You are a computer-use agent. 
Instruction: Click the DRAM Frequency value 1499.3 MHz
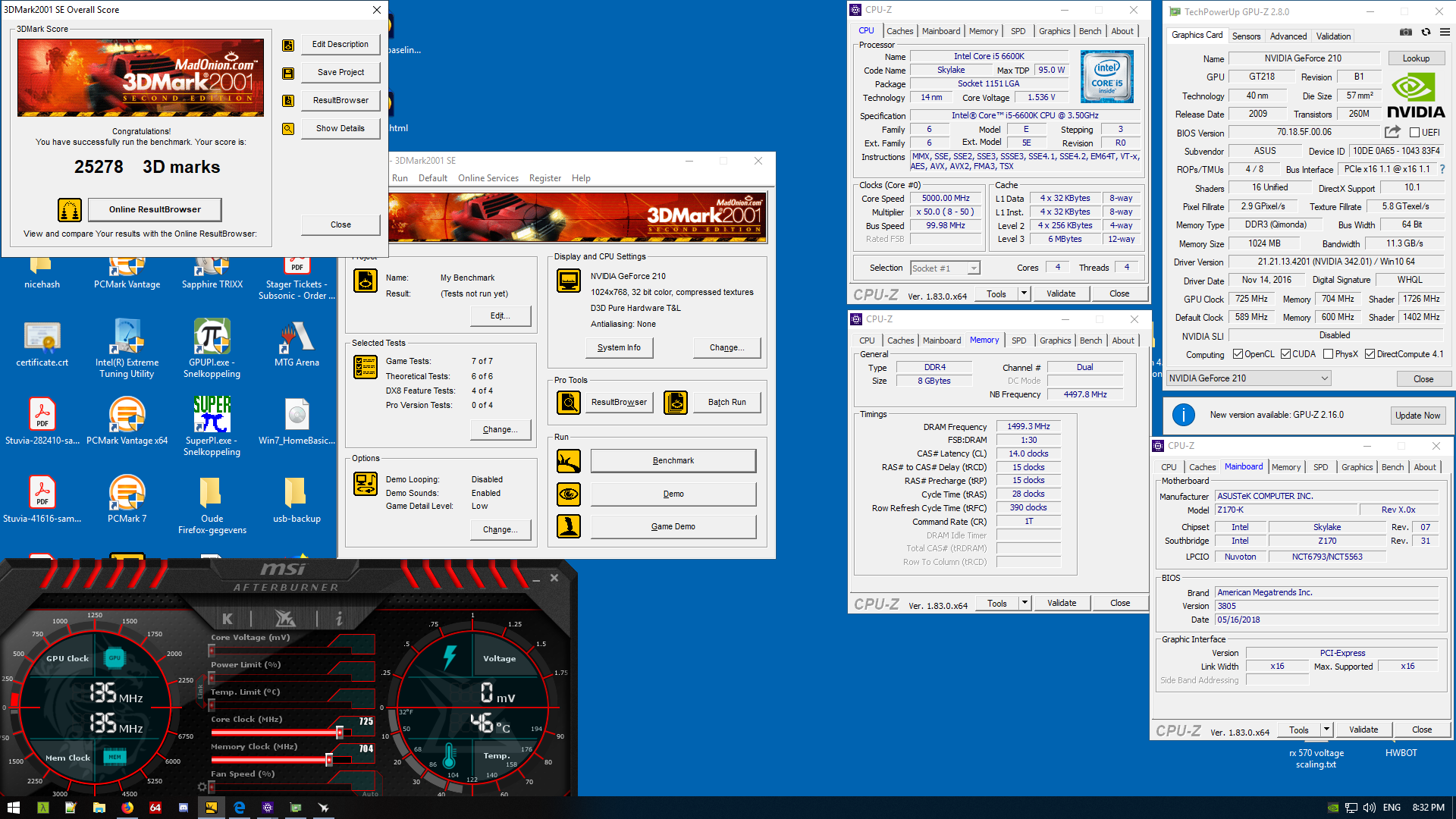pyautogui.click(x=1028, y=427)
